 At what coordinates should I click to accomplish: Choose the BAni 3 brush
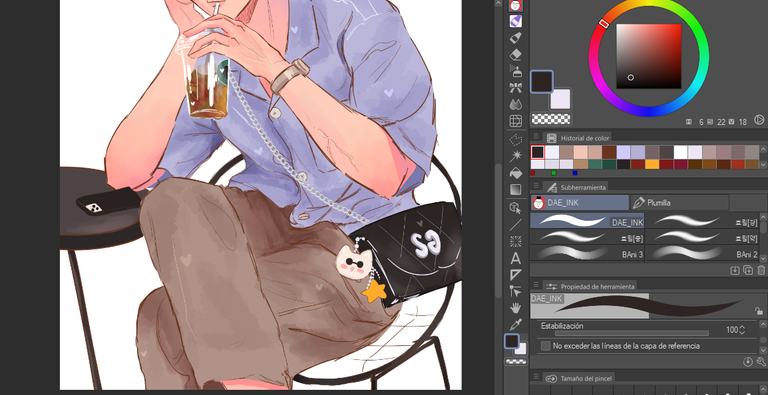(587, 253)
